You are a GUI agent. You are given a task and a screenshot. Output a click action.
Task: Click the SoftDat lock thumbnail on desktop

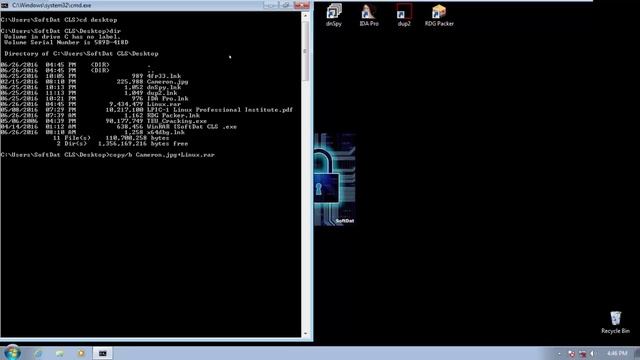point(334,179)
